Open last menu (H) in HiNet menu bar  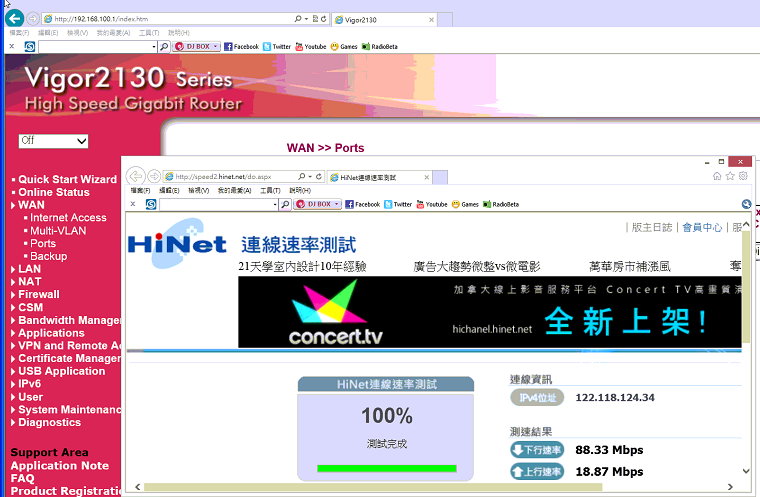click(300, 191)
